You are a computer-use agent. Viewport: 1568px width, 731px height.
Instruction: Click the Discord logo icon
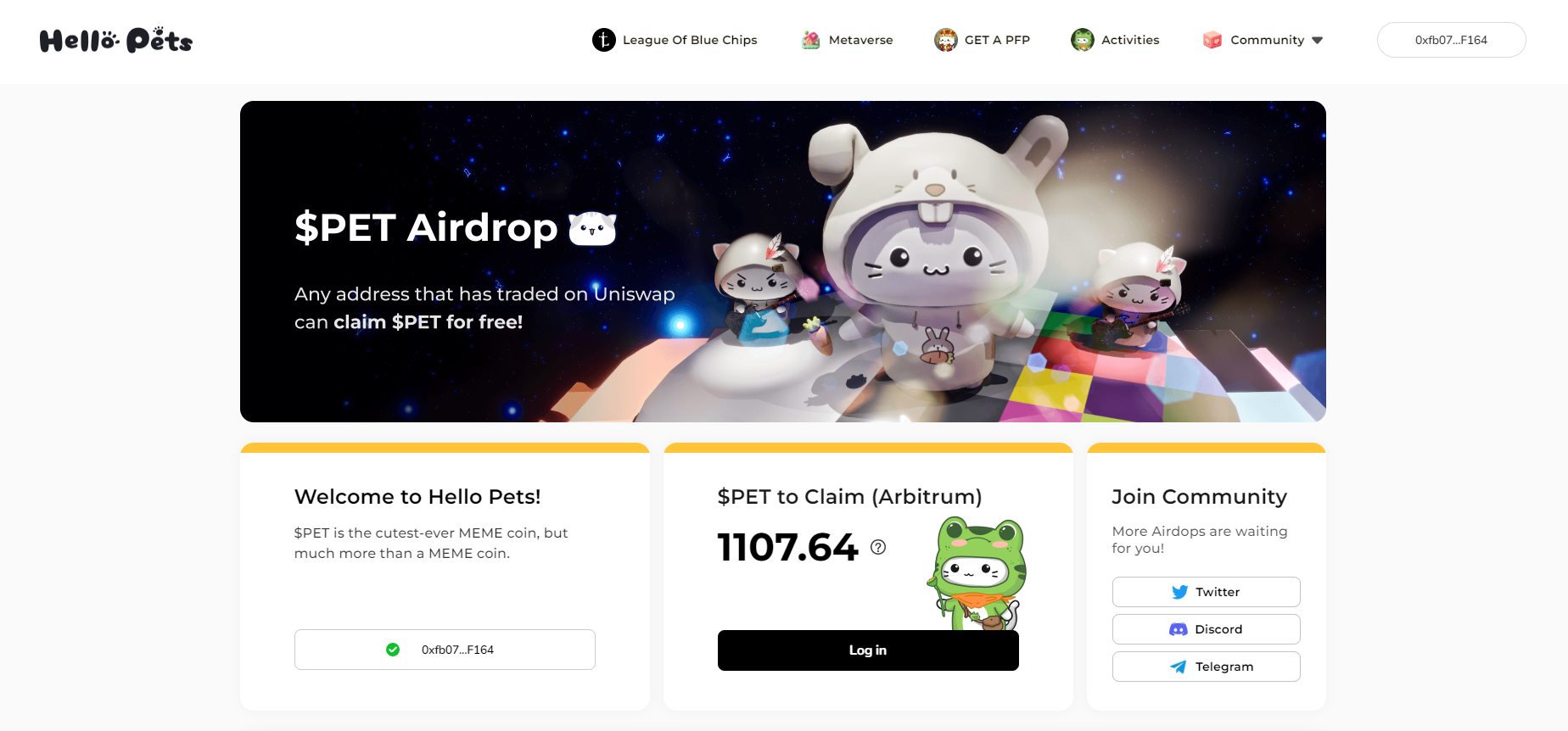pyautogui.click(x=1179, y=629)
